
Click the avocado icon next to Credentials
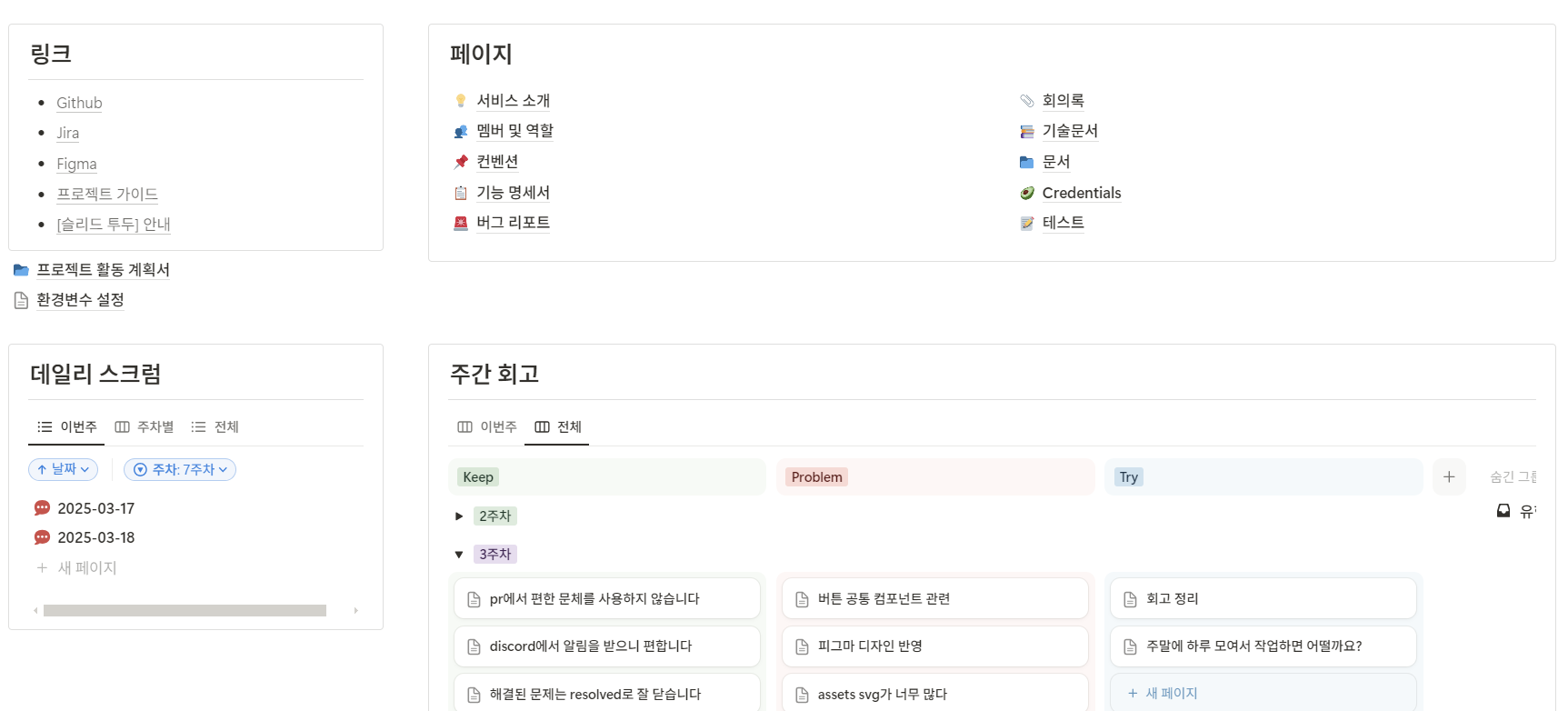point(1027,193)
